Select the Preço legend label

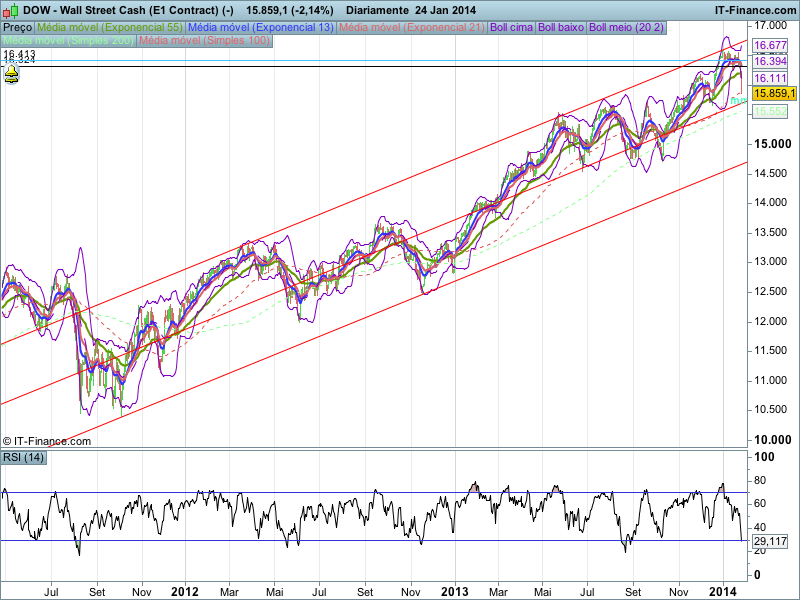coord(18,28)
